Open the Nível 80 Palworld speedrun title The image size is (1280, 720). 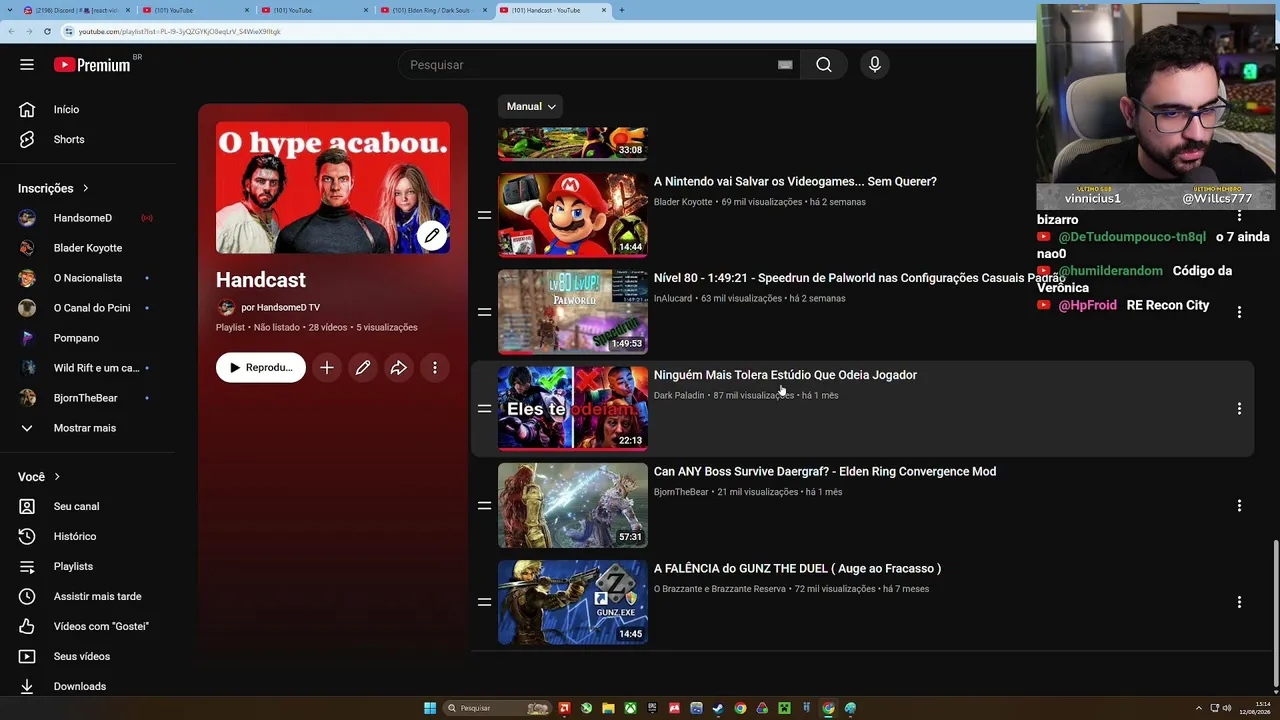pos(859,278)
